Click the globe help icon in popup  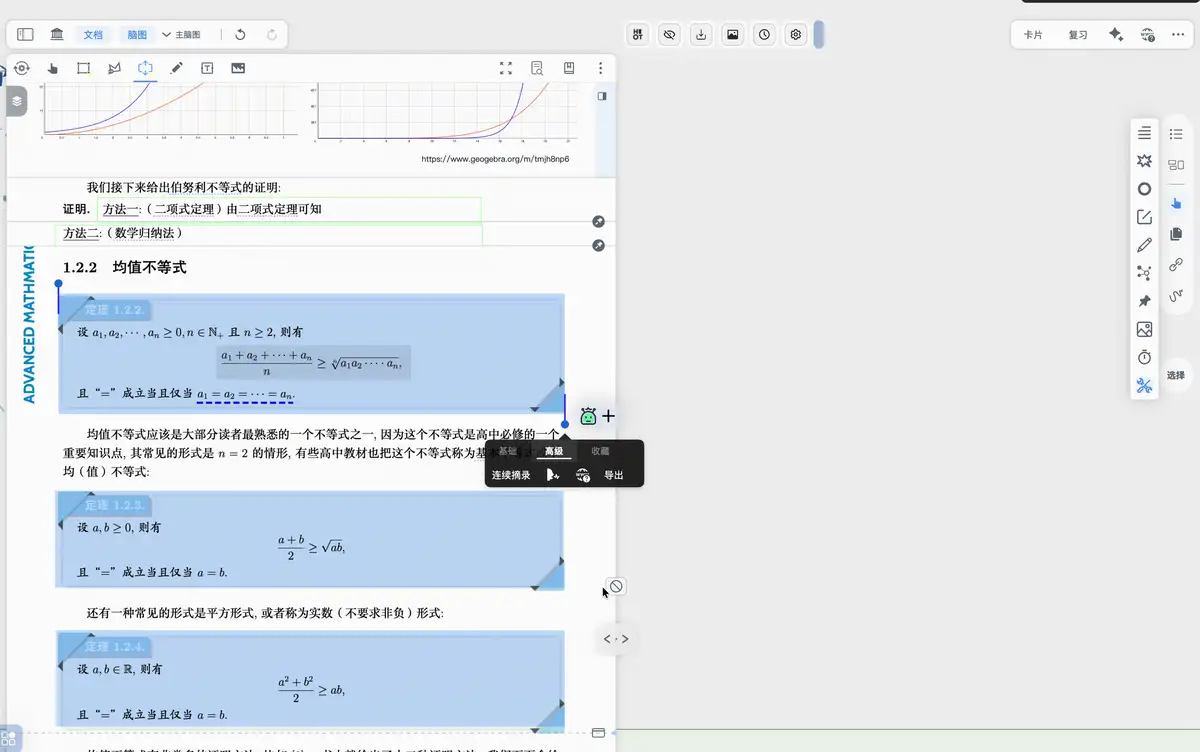(582, 475)
